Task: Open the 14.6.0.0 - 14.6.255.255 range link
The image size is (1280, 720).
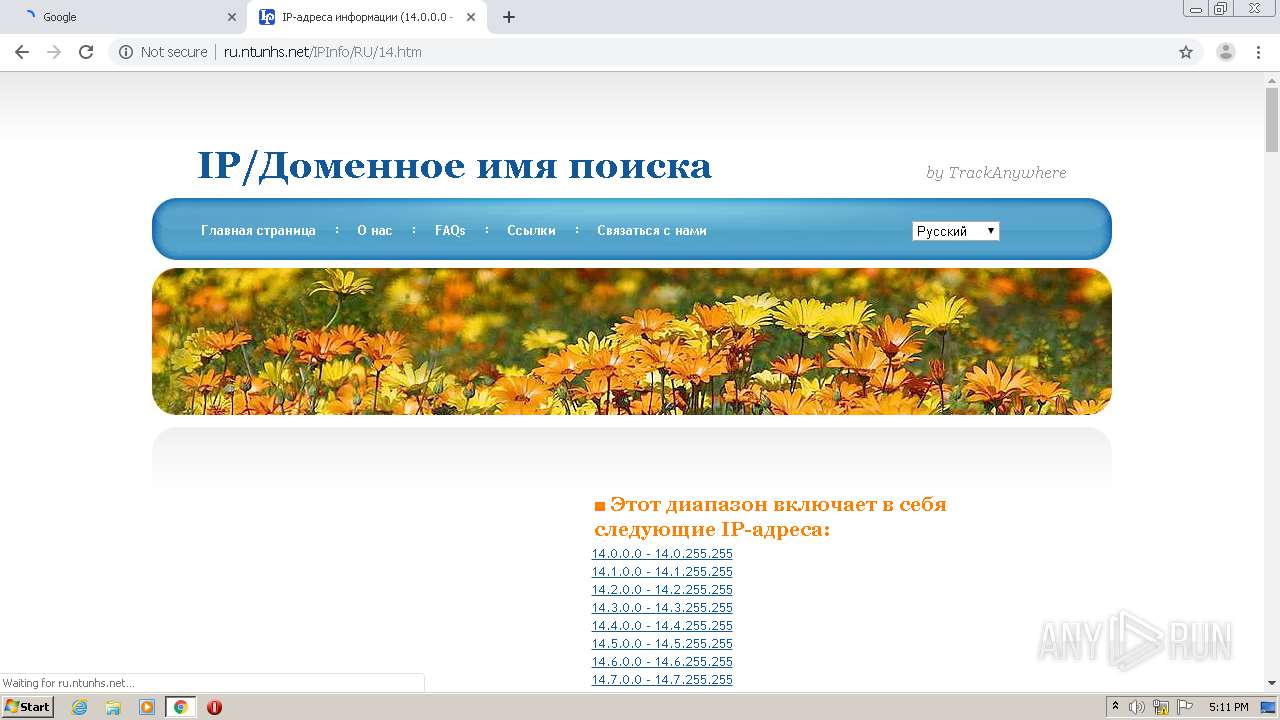Action: pyautogui.click(x=662, y=662)
